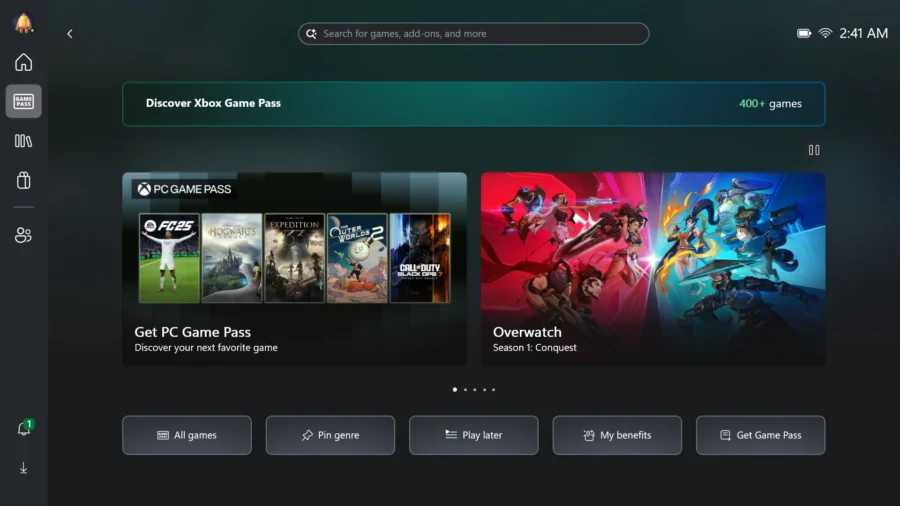Select the Hogwarts Legacy cover art
Image resolution: width=900 pixels, height=506 pixels.
pyautogui.click(x=232, y=258)
